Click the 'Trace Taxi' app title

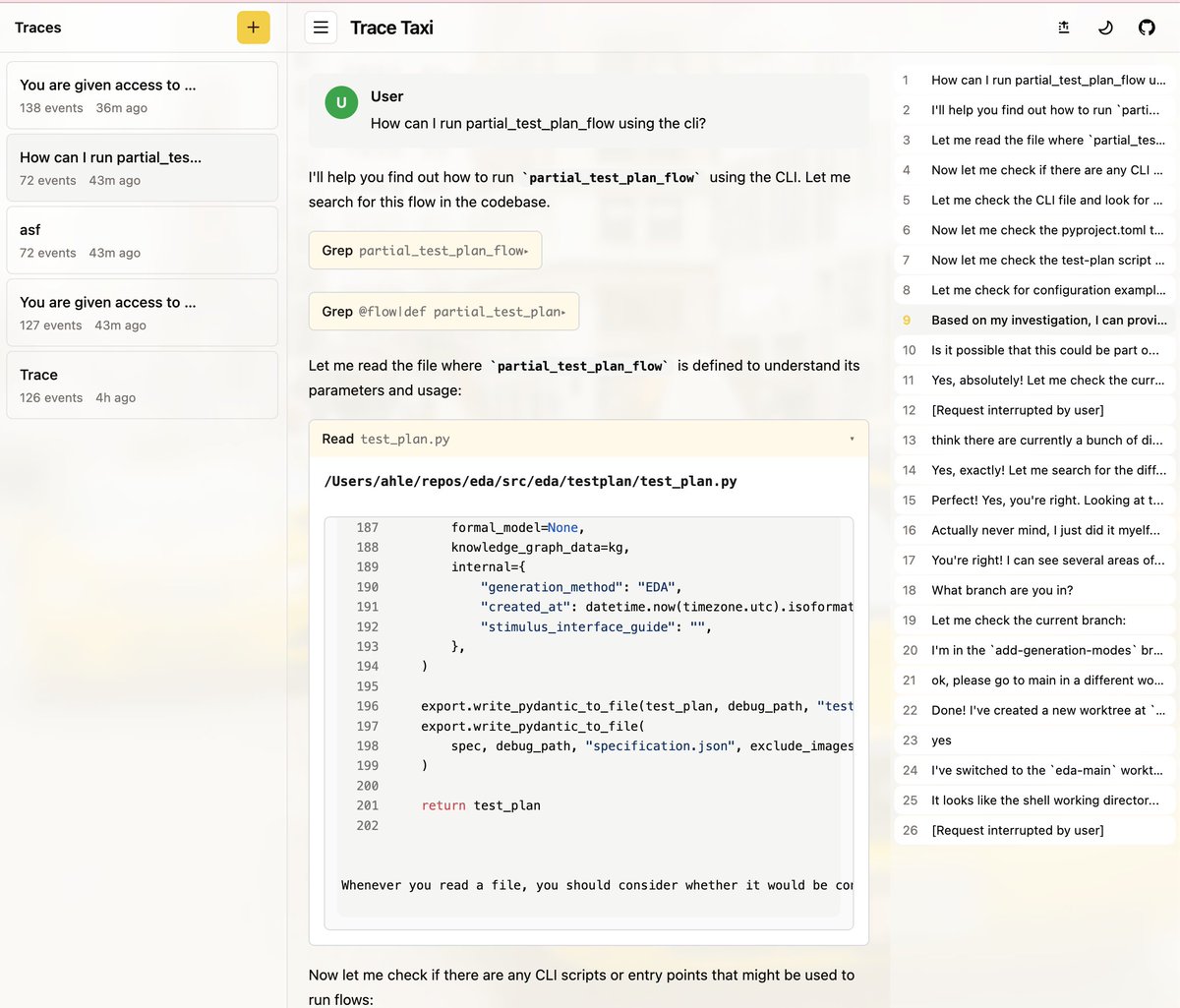coord(391,28)
